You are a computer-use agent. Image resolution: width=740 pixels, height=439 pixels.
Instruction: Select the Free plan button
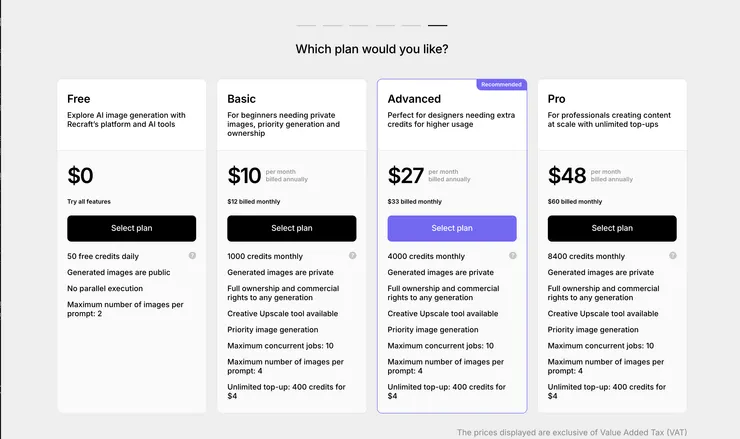131,228
